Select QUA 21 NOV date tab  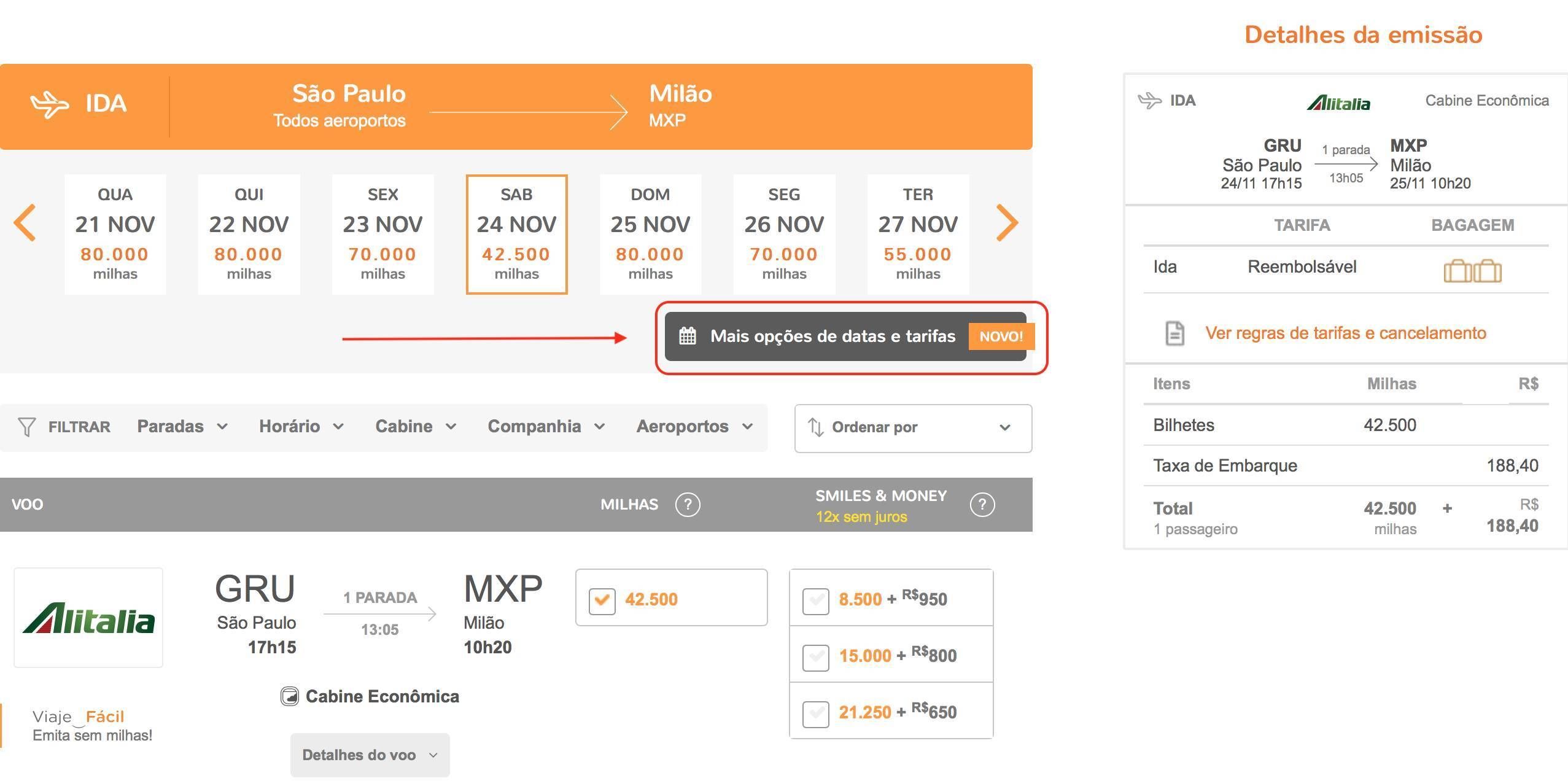(x=115, y=234)
